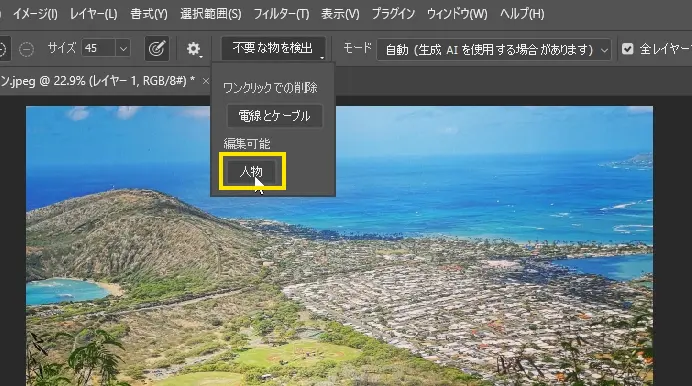Expand the サイズ value dropdown arrow
The height and width of the screenshot is (386, 692).
pyautogui.click(x=123, y=49)
